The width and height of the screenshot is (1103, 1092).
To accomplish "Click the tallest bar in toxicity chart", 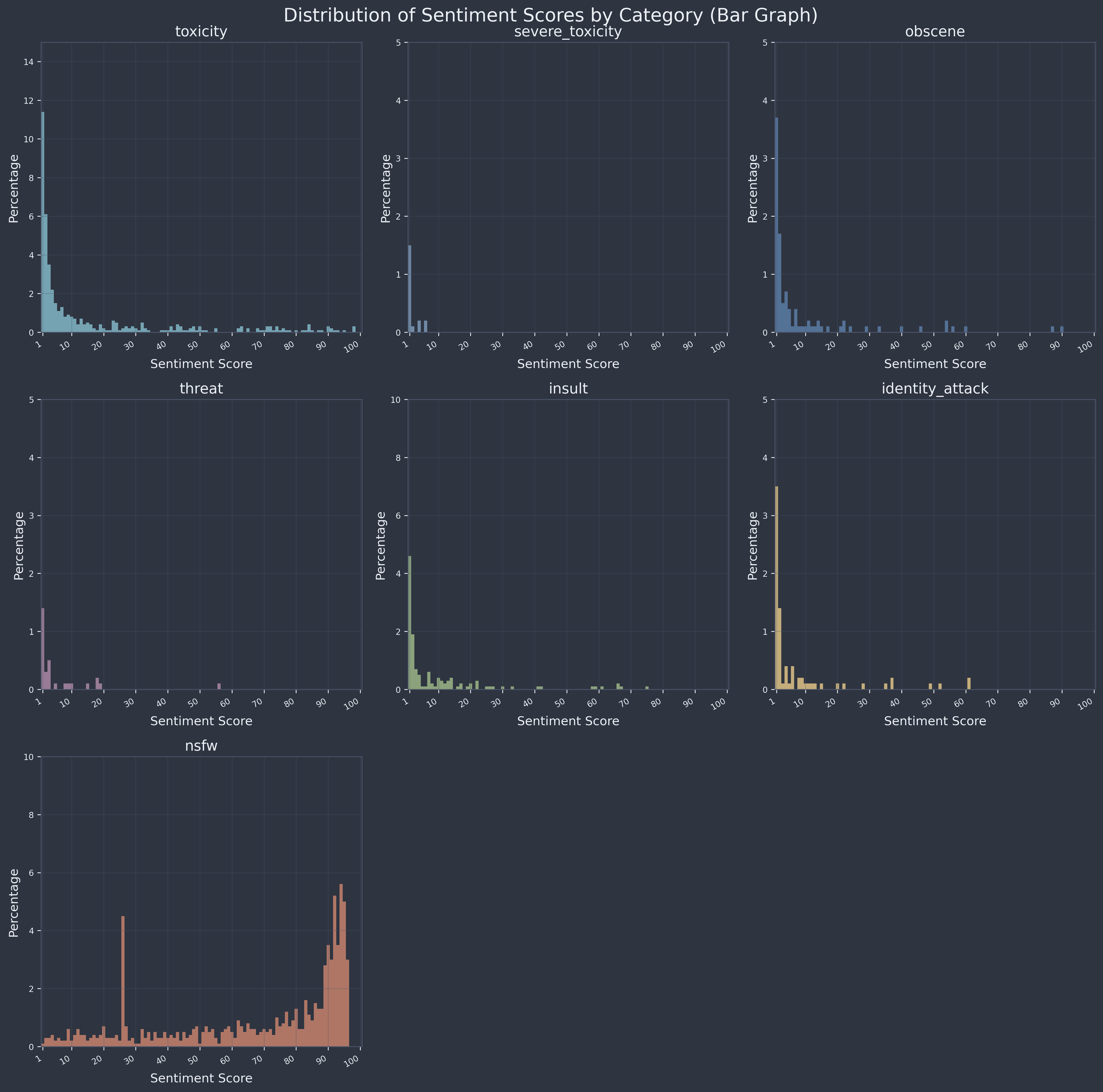I will coord(43,222).
